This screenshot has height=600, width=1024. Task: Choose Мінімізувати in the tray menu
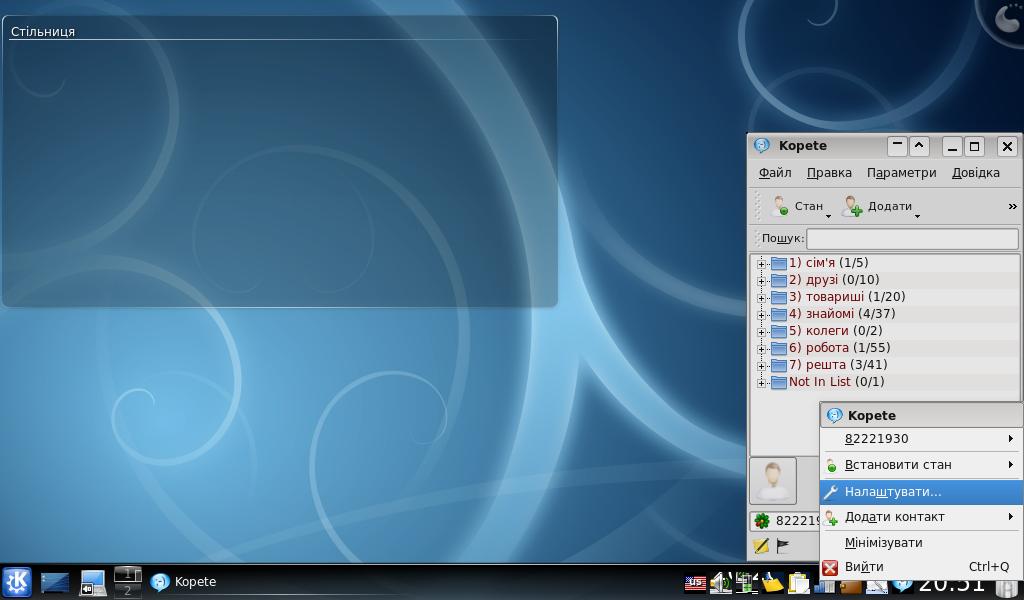tap(921, 543)
